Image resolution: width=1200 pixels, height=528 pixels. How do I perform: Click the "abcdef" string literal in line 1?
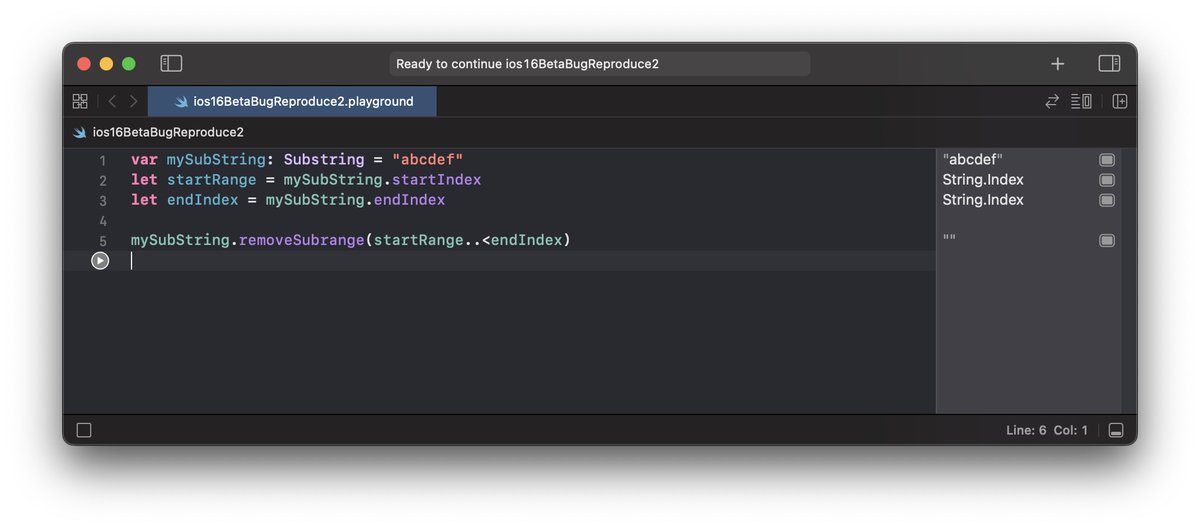[x=427, y=160]
